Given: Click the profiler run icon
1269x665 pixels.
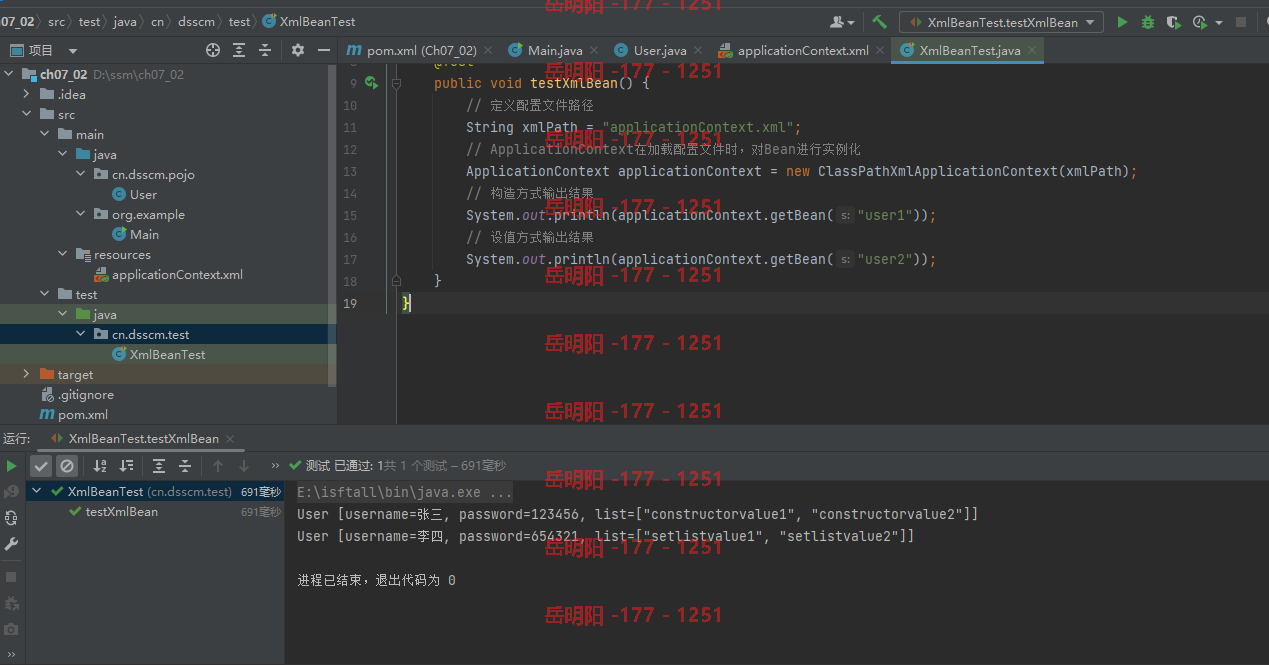Looking at the screenshot, I should click(x=1199, y=22).
